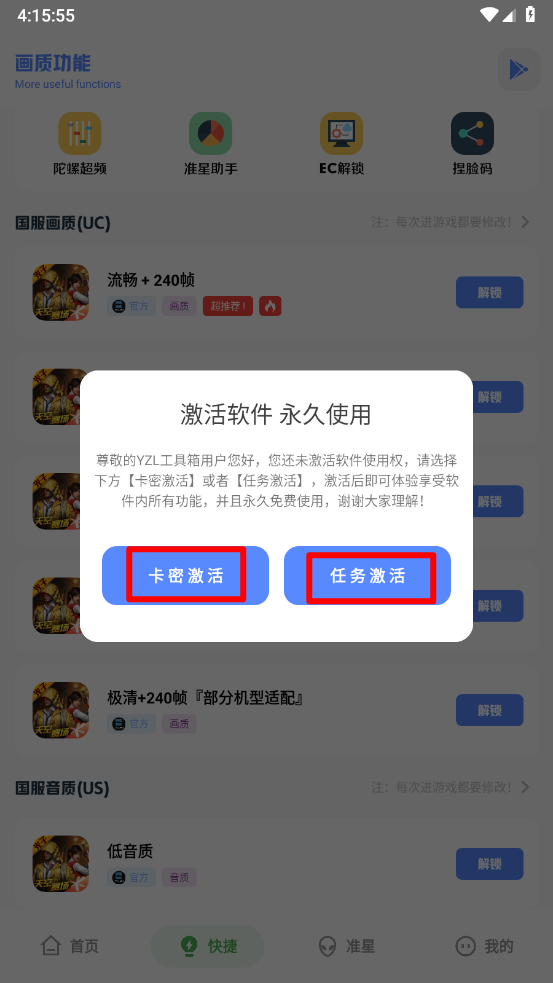
Task: Tap the 低音质 game thumbnail
Action: [x=61, y=864]
